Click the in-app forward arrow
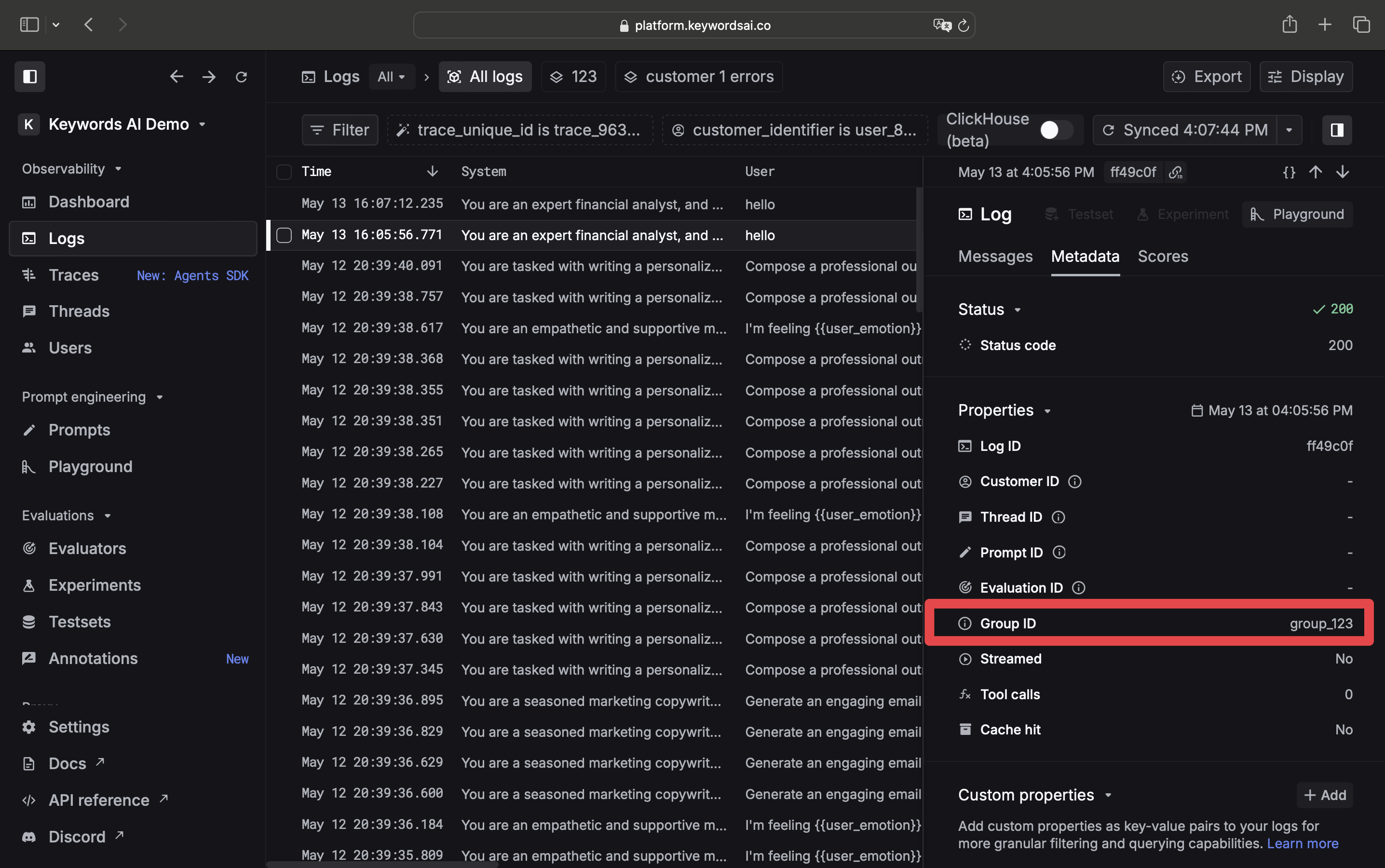Viewport: 1385px width, 868px height. 209,76
